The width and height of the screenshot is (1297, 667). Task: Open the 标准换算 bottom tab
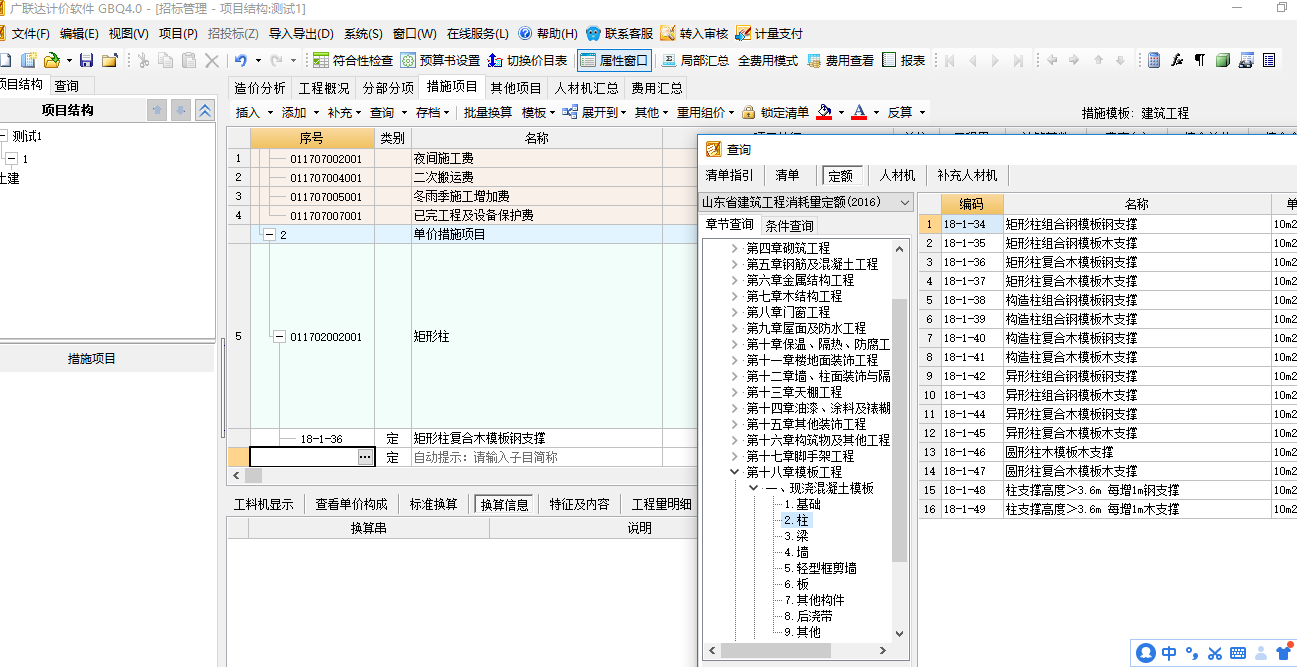pyautogui.click(x=434, y=504)
